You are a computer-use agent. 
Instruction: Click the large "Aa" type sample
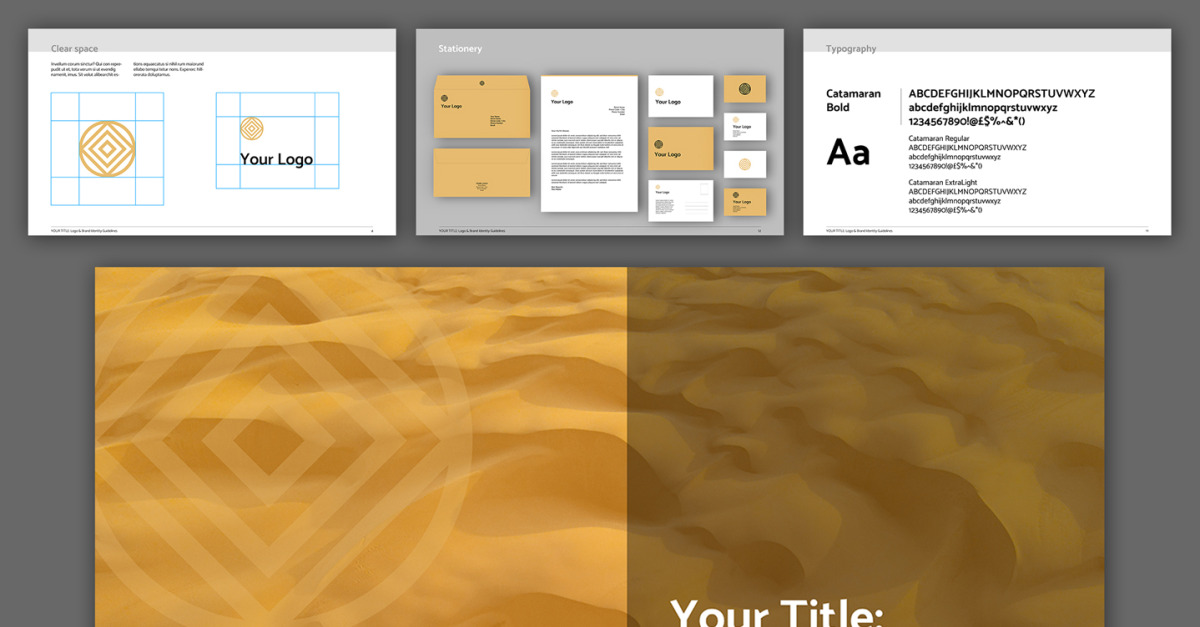tap(848, 153)
